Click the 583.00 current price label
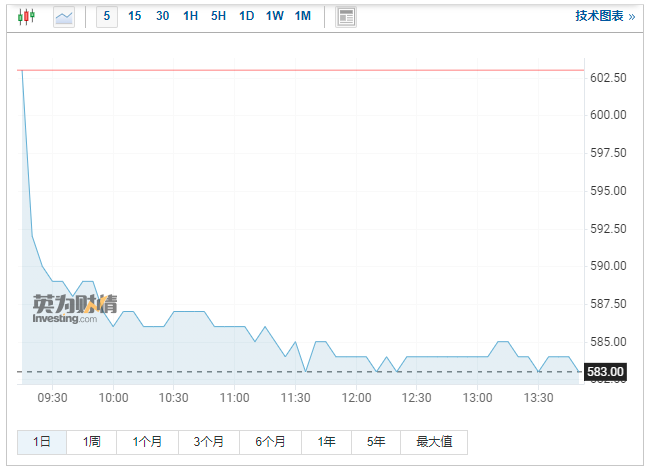This screenshot has width=647, height=466. (605, 372)
